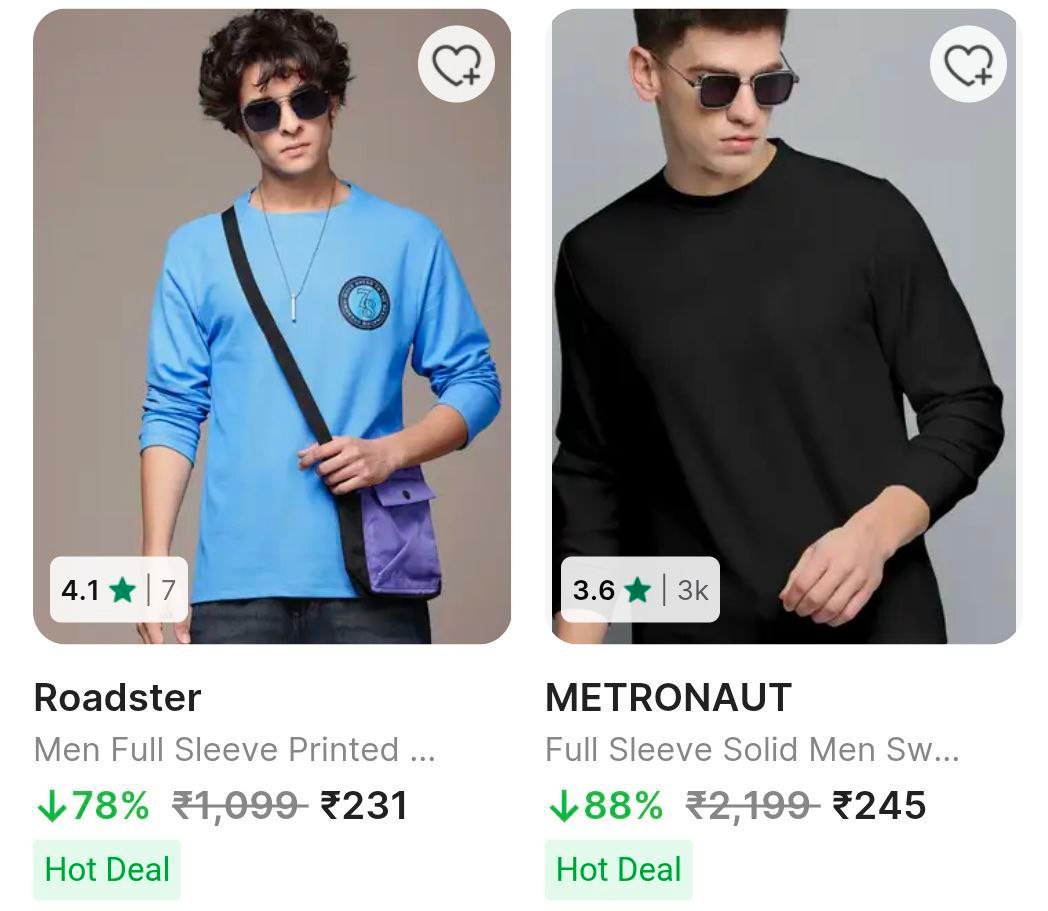Click the Hot Deal badge under METRONAUT

pos(618,869)
